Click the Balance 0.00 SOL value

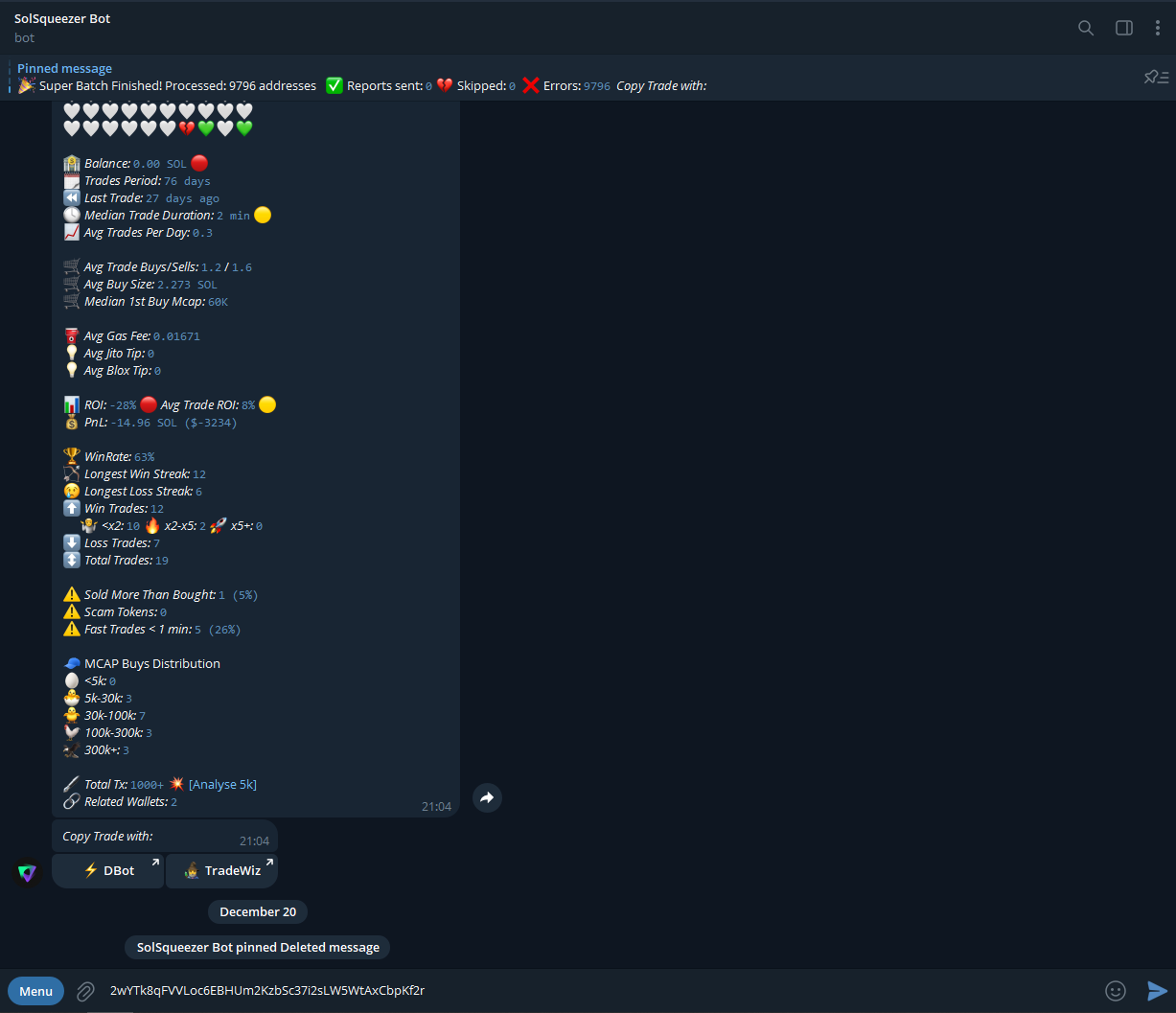coord(160,164)
